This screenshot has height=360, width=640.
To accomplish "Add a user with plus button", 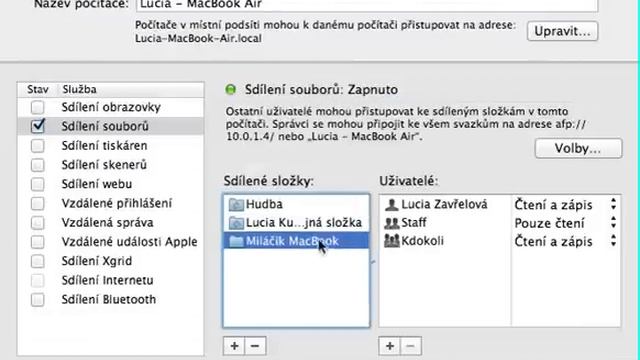I will (390, 346).
